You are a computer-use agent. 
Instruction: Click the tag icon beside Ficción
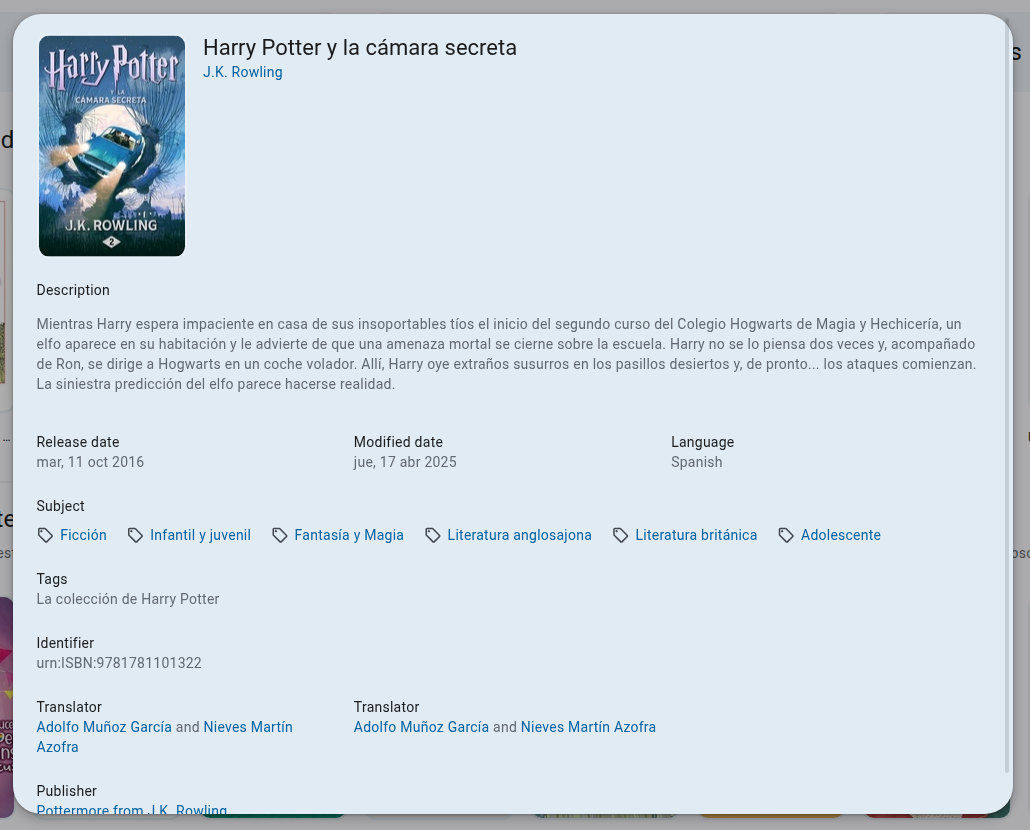click(x=45, y=536)
